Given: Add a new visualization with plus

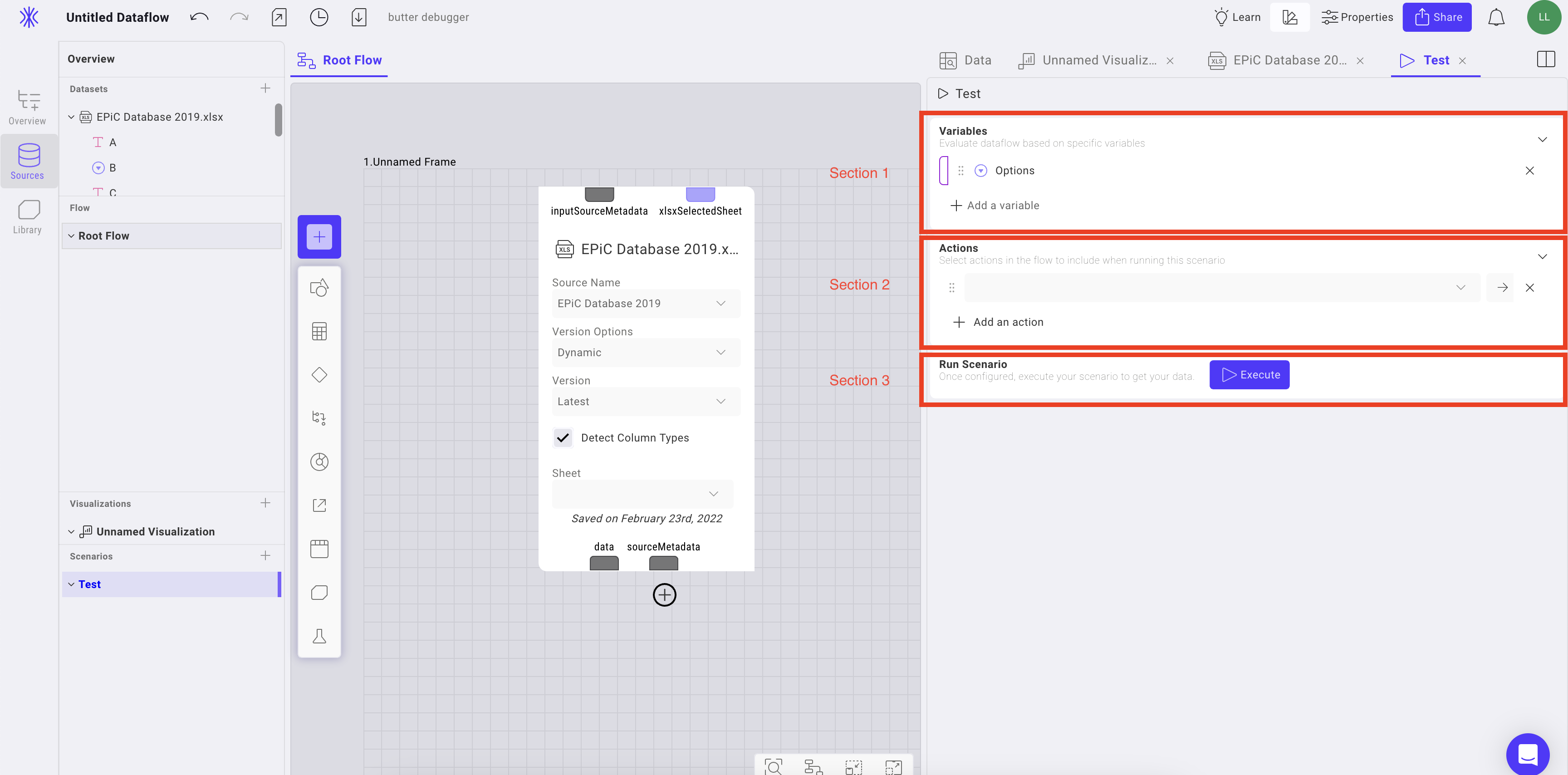Looking at the screenshot, I should (265, 503).
